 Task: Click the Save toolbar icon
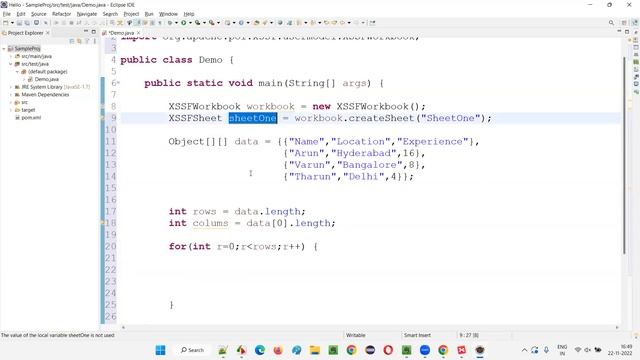coord(19,23)
